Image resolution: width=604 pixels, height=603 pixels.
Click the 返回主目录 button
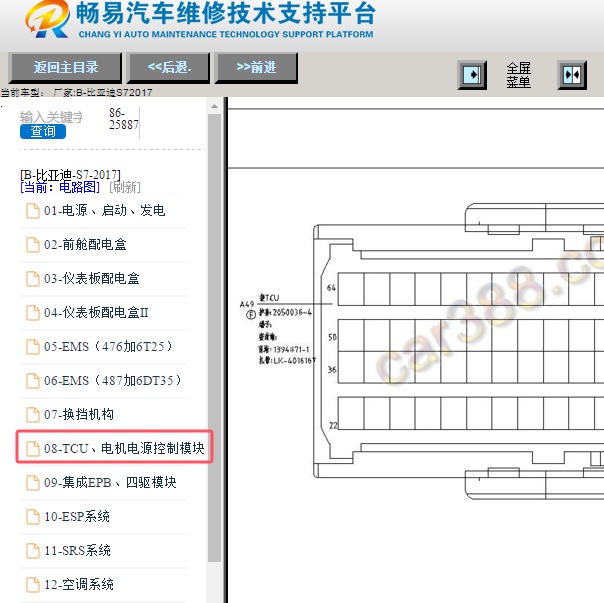click(x=65, y=68)
